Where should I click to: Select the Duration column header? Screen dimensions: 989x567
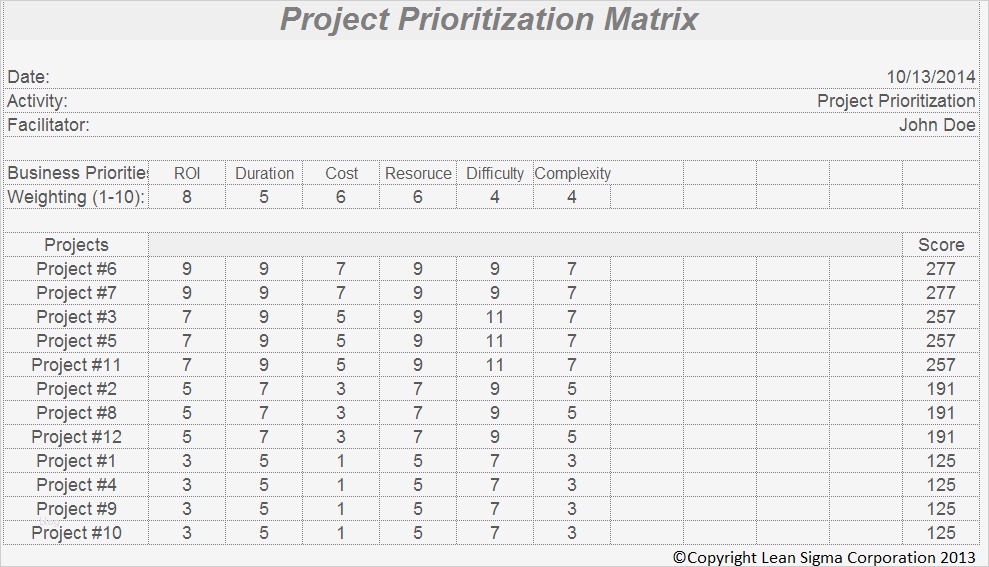point(264,173)
